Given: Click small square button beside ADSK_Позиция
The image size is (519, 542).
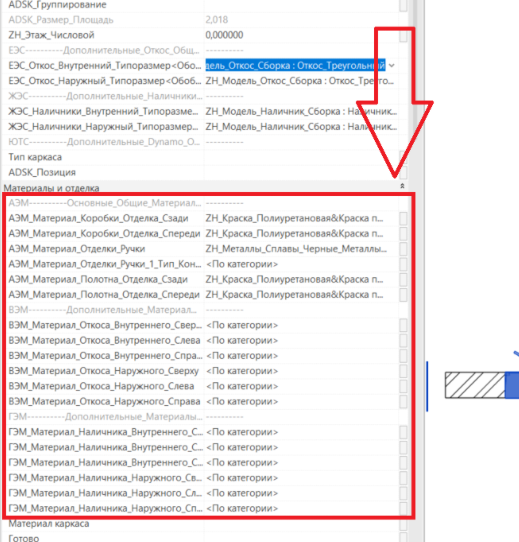Looking at the screenshot, I should (403, 172).
